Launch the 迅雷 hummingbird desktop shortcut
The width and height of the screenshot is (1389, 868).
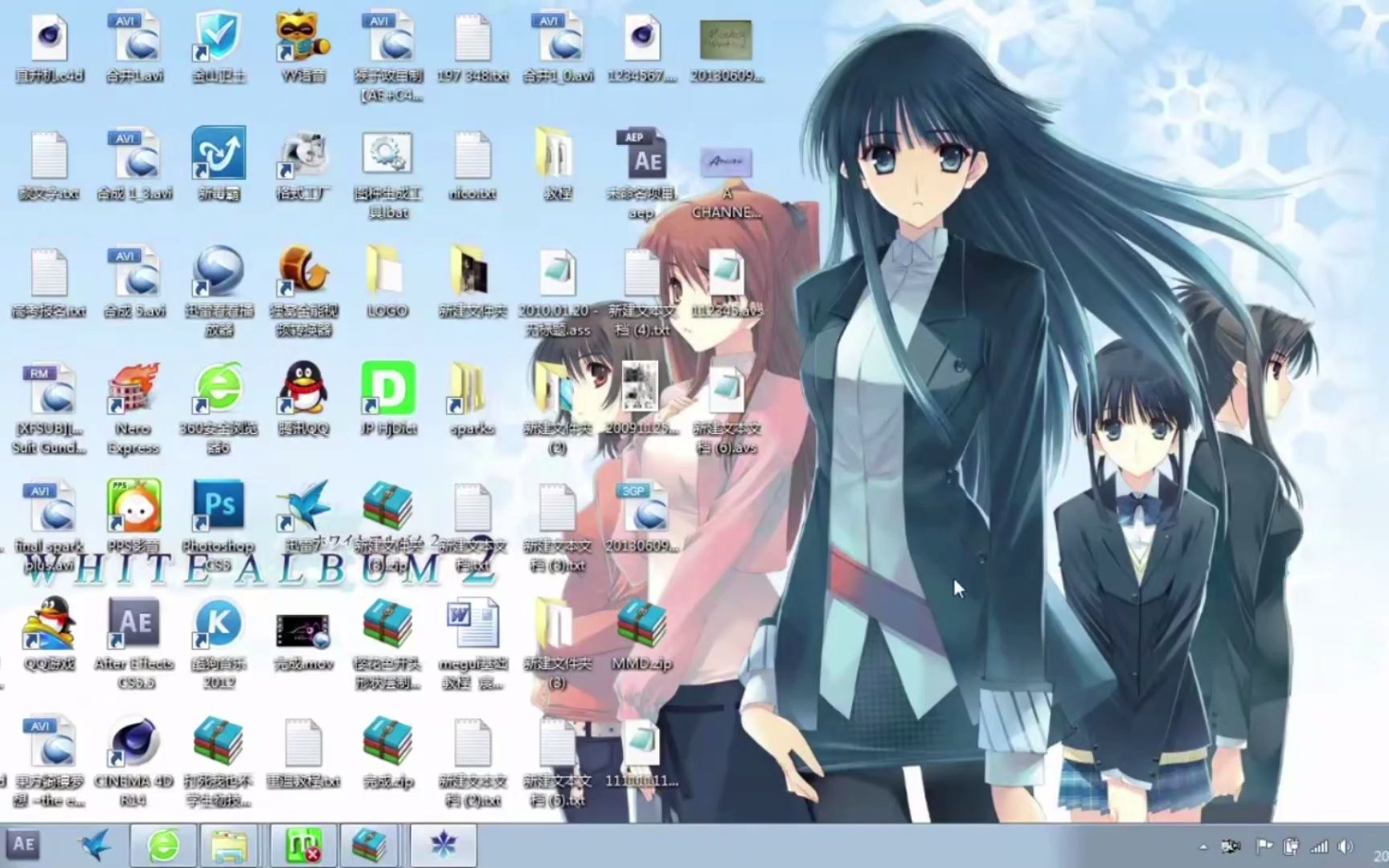[x=304, y=517]
